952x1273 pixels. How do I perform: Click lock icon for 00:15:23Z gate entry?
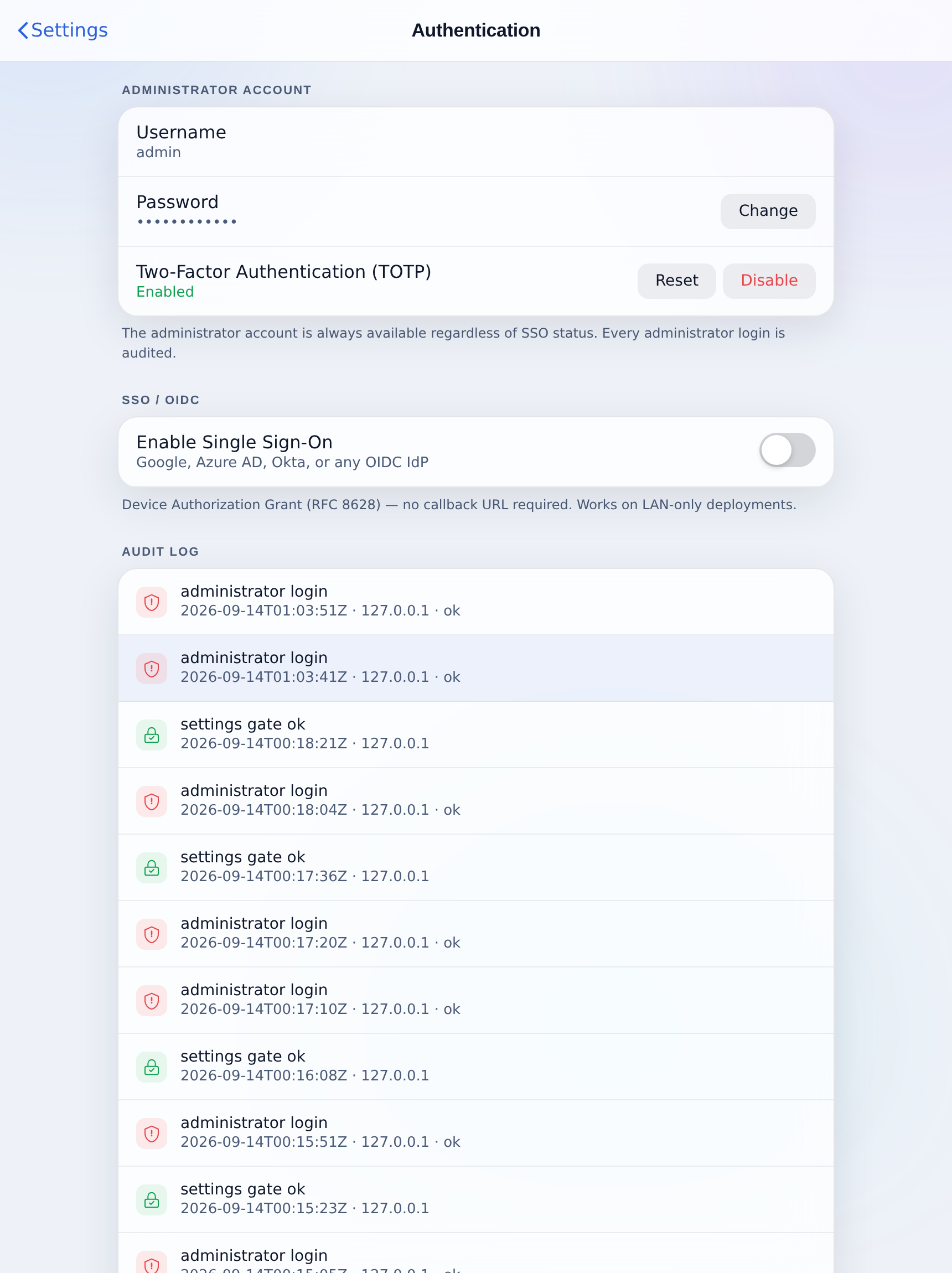coord(151,1200)
